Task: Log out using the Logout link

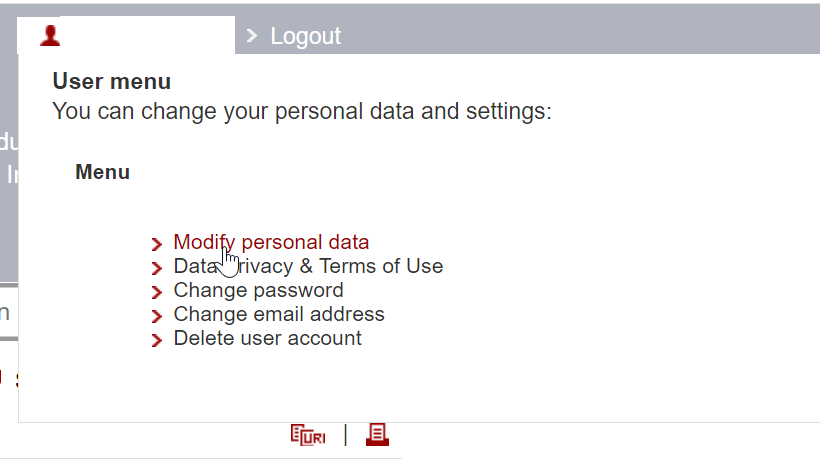Action: 305,36
